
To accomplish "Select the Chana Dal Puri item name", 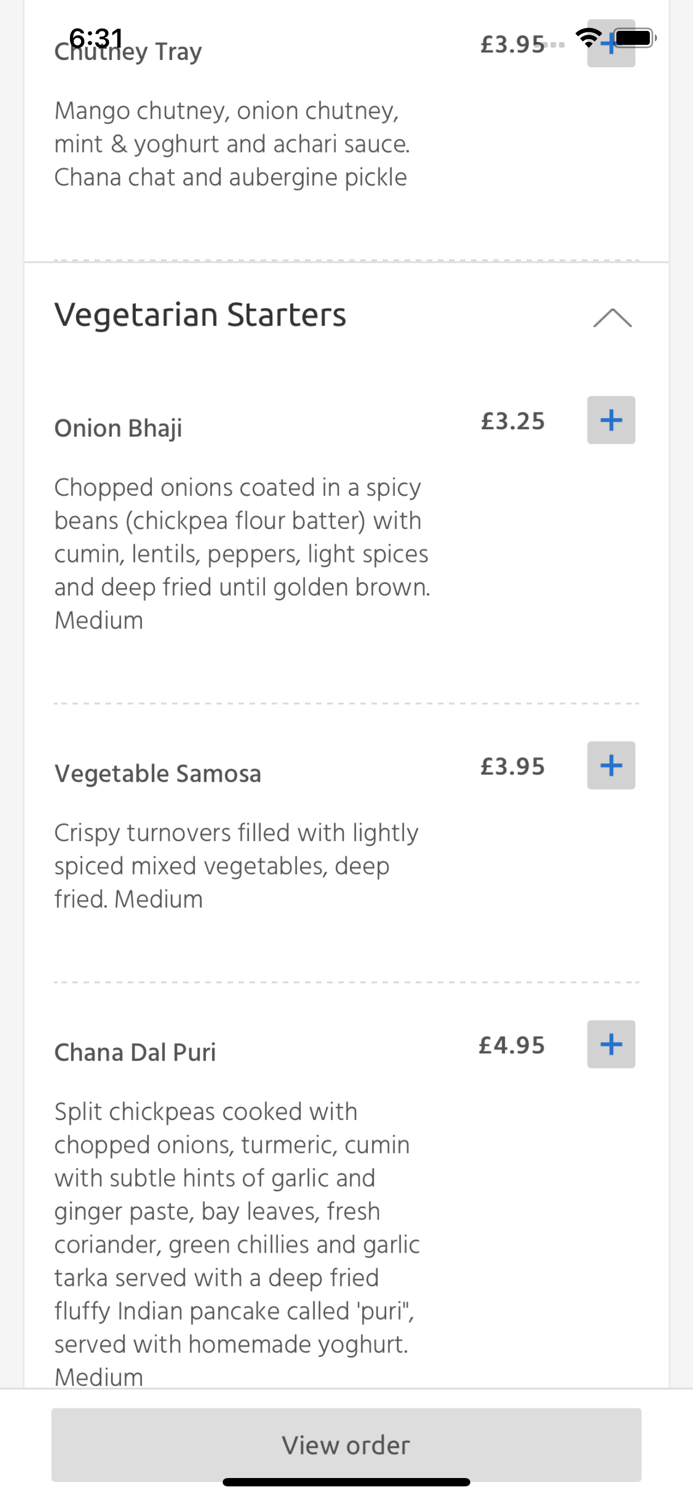I will click(135, 1052).
